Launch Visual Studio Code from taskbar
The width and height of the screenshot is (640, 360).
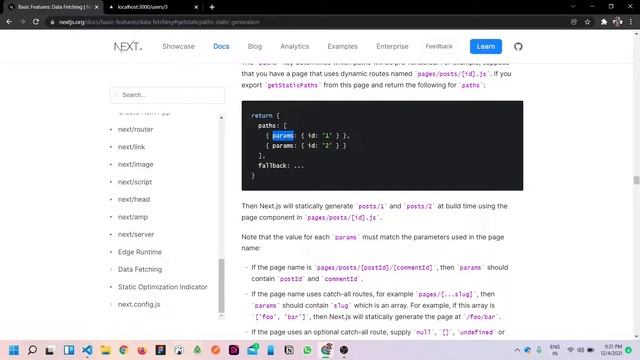click(87, 350)
